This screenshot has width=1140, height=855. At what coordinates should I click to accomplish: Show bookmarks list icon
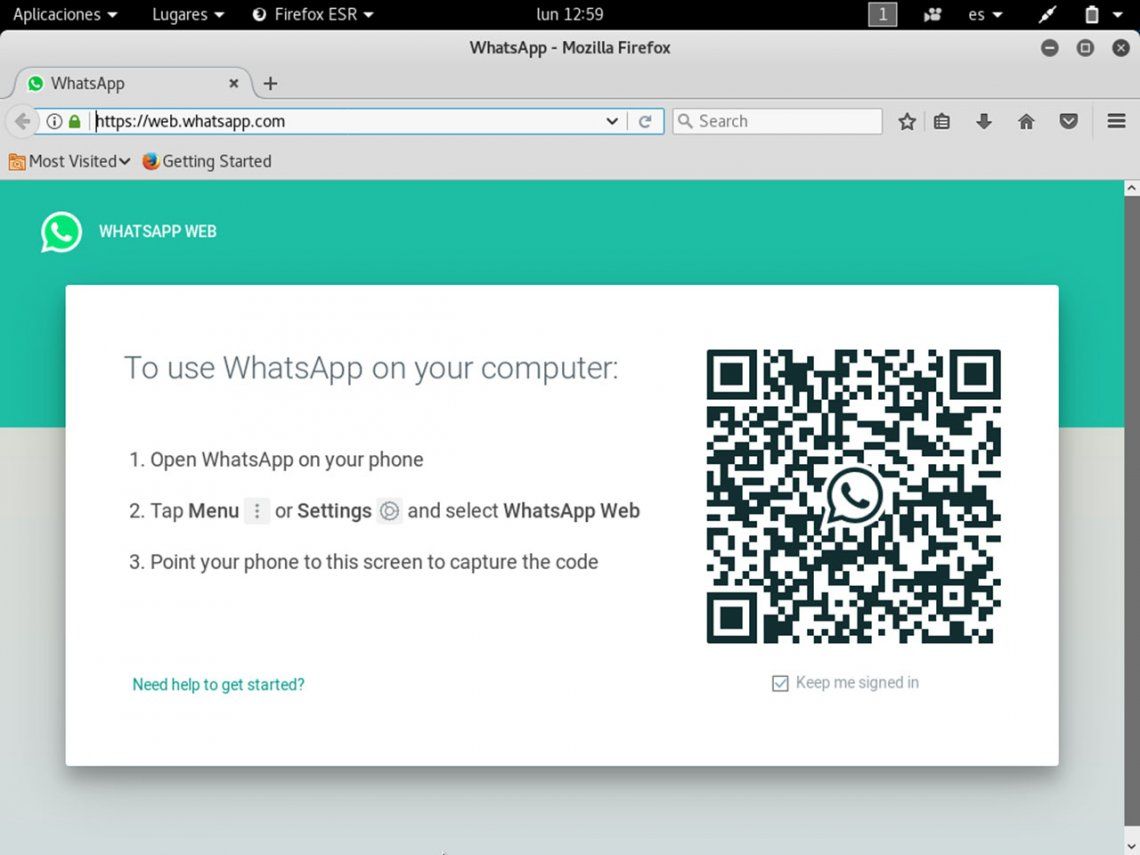point(942,121)
